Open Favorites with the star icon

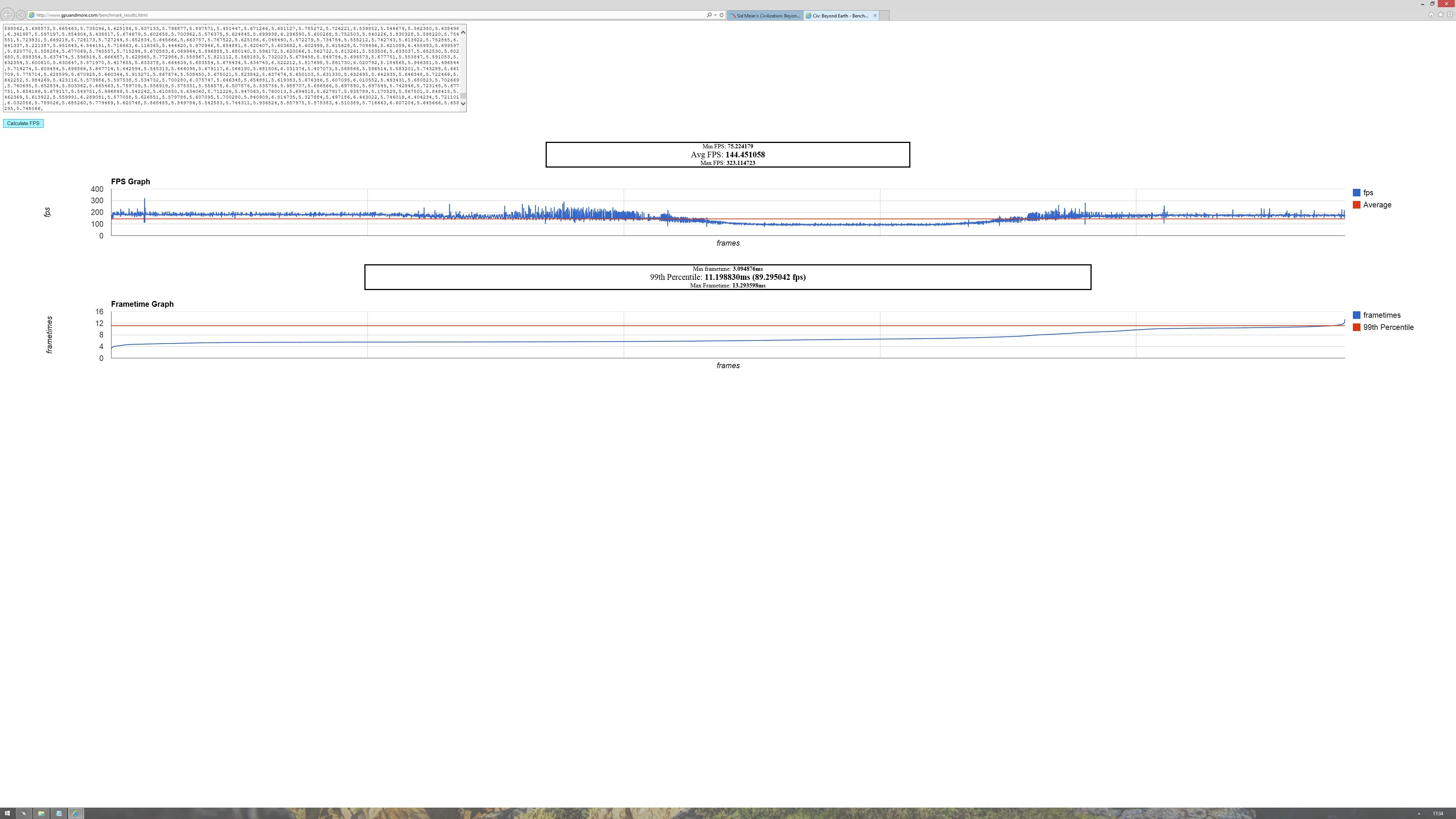pyautogui.click(x=1440, y=15)
